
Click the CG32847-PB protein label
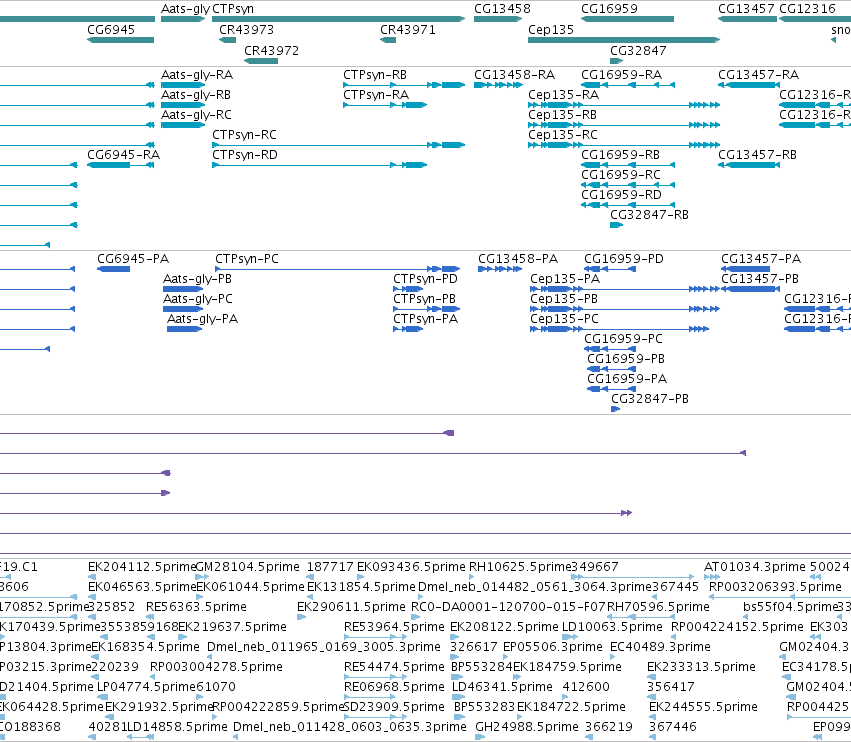(650, 399)
